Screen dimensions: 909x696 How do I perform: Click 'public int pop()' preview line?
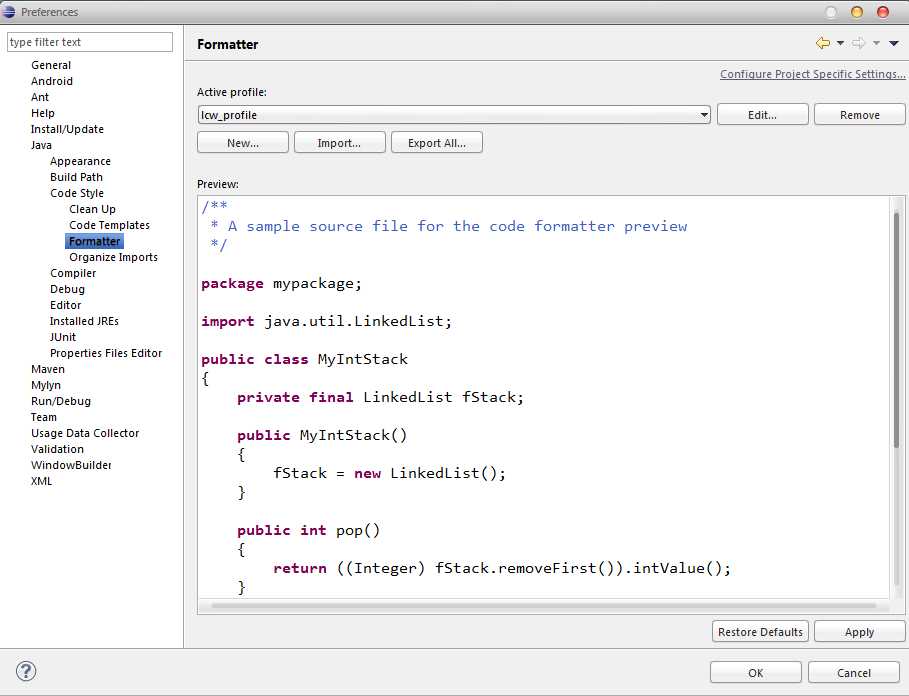(x=308, y=530)
